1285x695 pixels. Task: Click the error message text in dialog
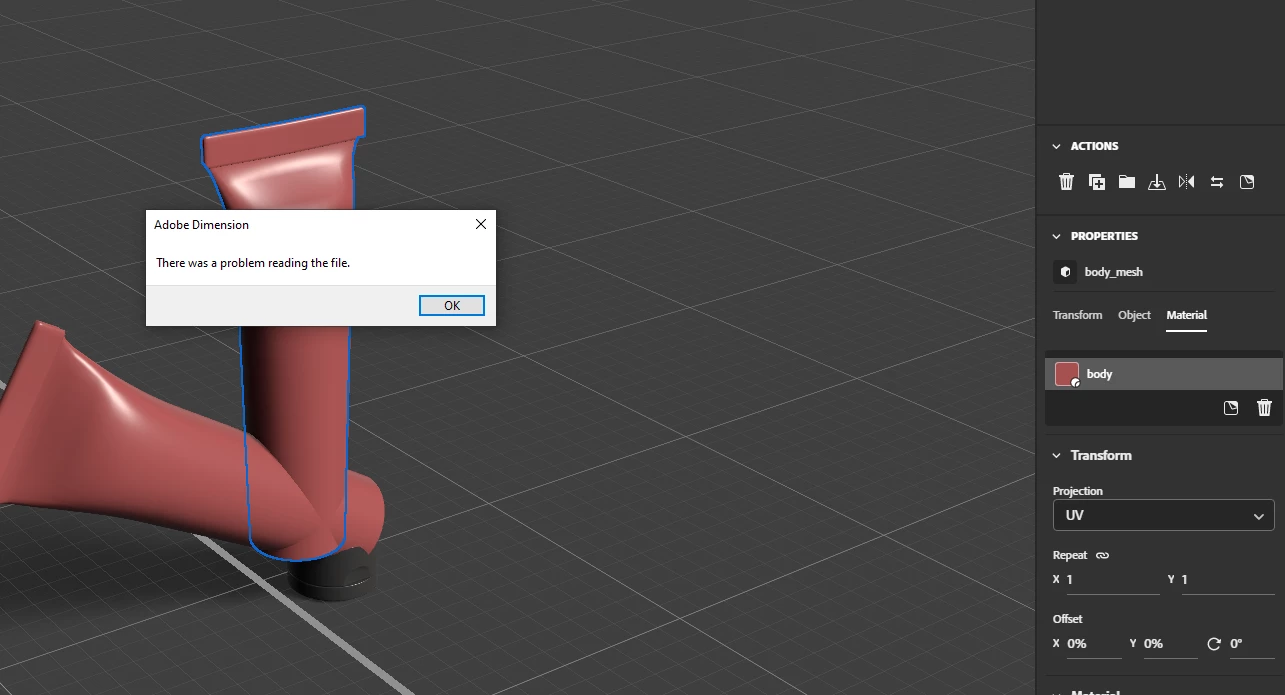[253, 263]
